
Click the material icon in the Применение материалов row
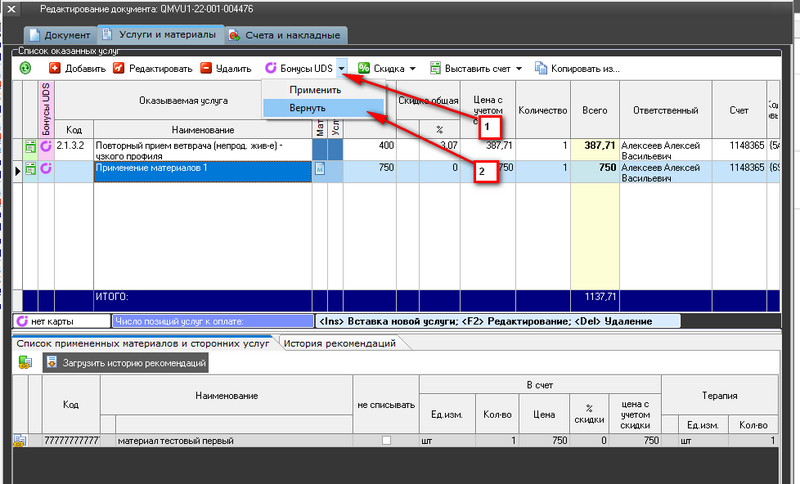pos(320,170)
